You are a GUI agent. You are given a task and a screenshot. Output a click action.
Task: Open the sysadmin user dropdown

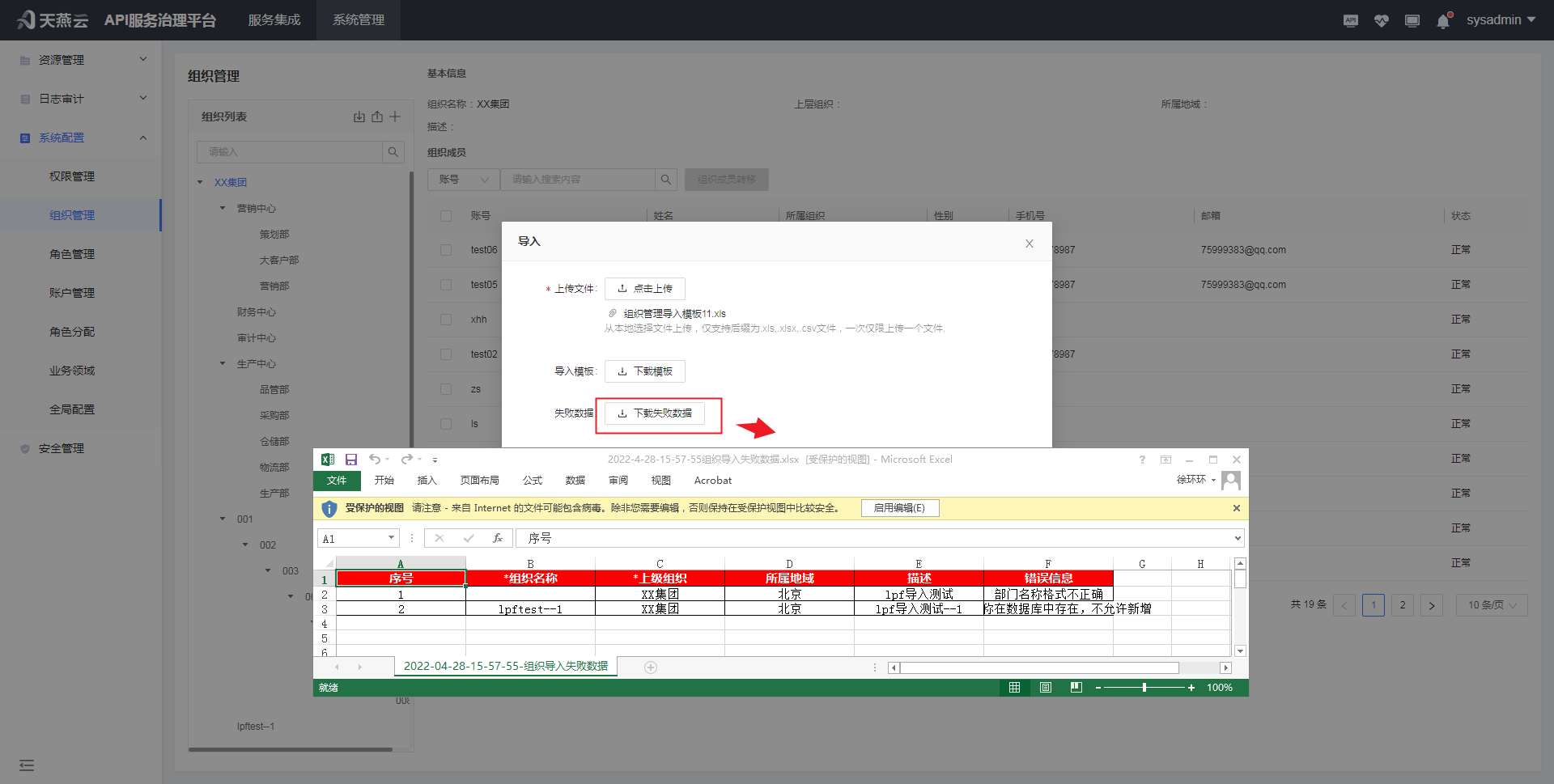(1501, 20)
